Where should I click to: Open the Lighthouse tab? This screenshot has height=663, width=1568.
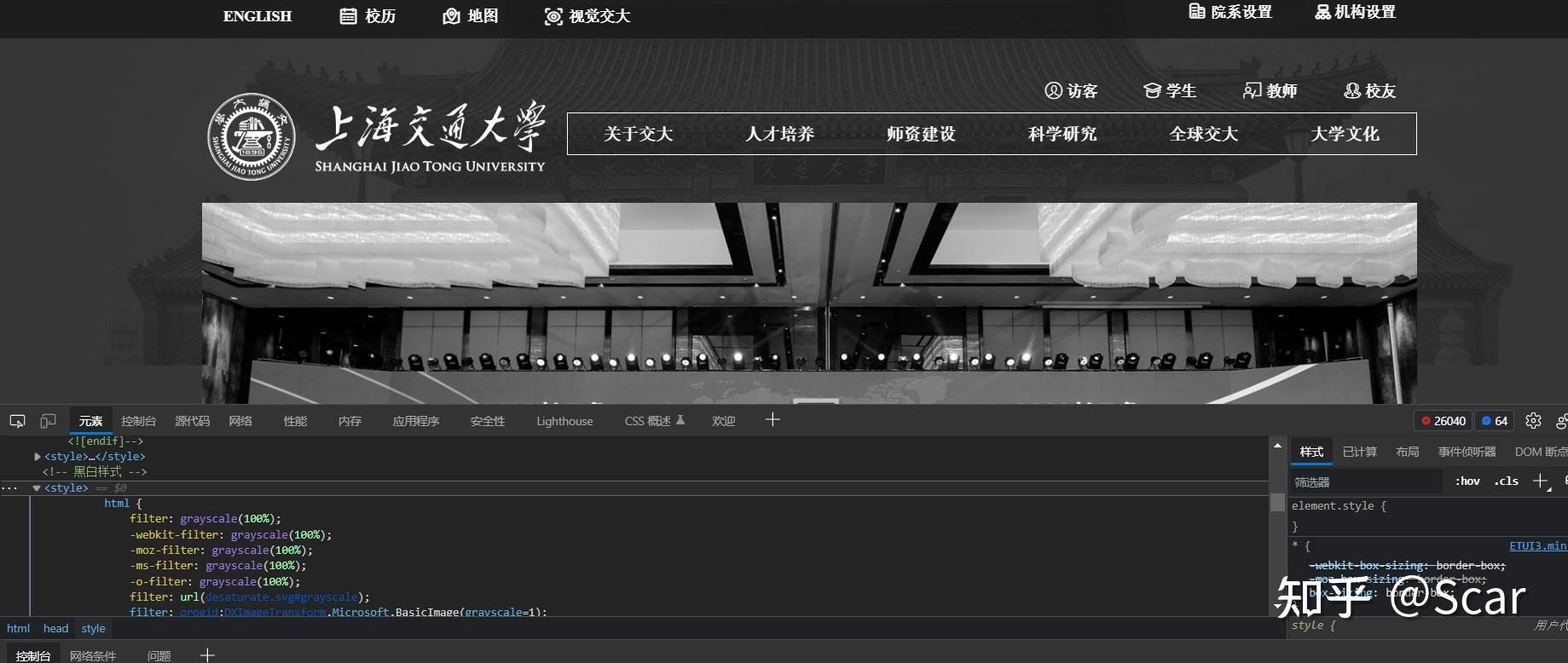coord(564,421)
